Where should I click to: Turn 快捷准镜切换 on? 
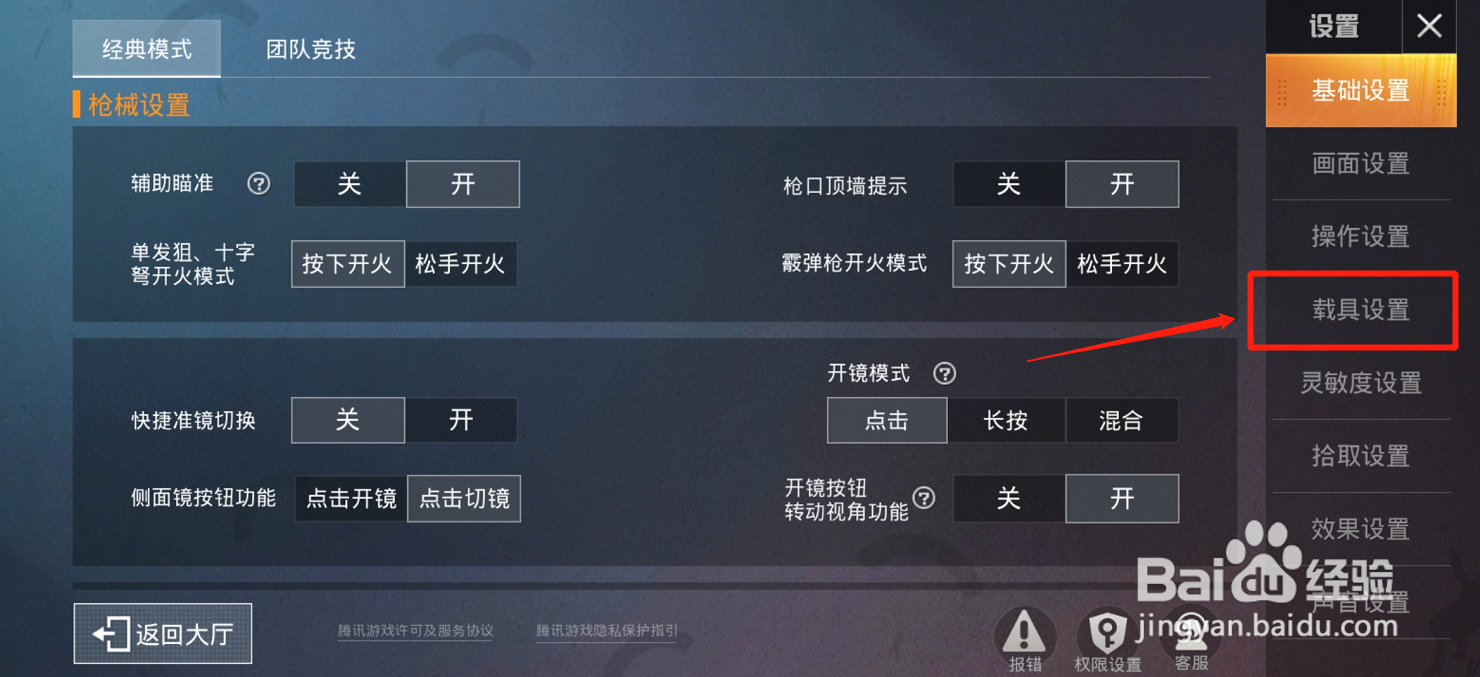(461, 420)
